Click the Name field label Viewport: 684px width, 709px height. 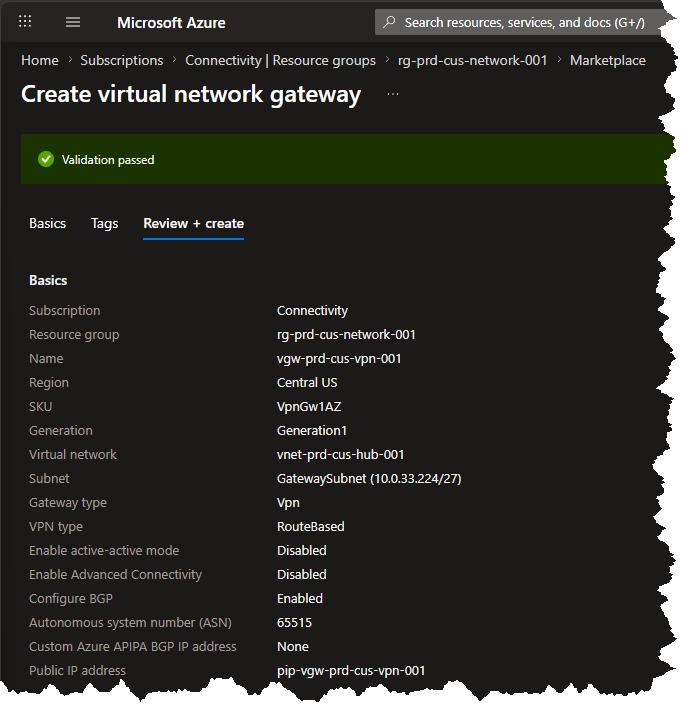tap(46, 359)
